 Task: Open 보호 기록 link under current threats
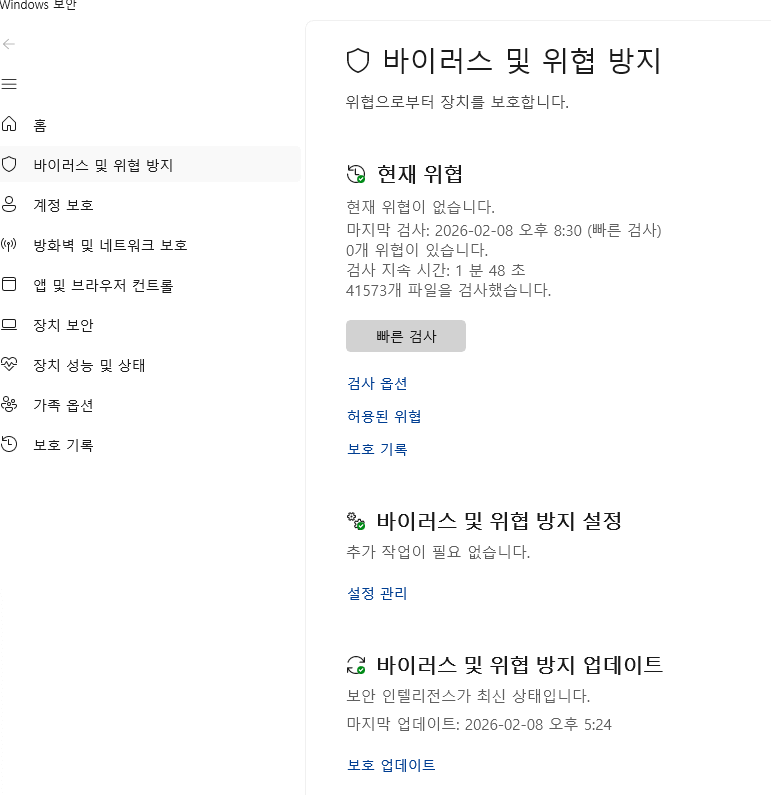377,449
